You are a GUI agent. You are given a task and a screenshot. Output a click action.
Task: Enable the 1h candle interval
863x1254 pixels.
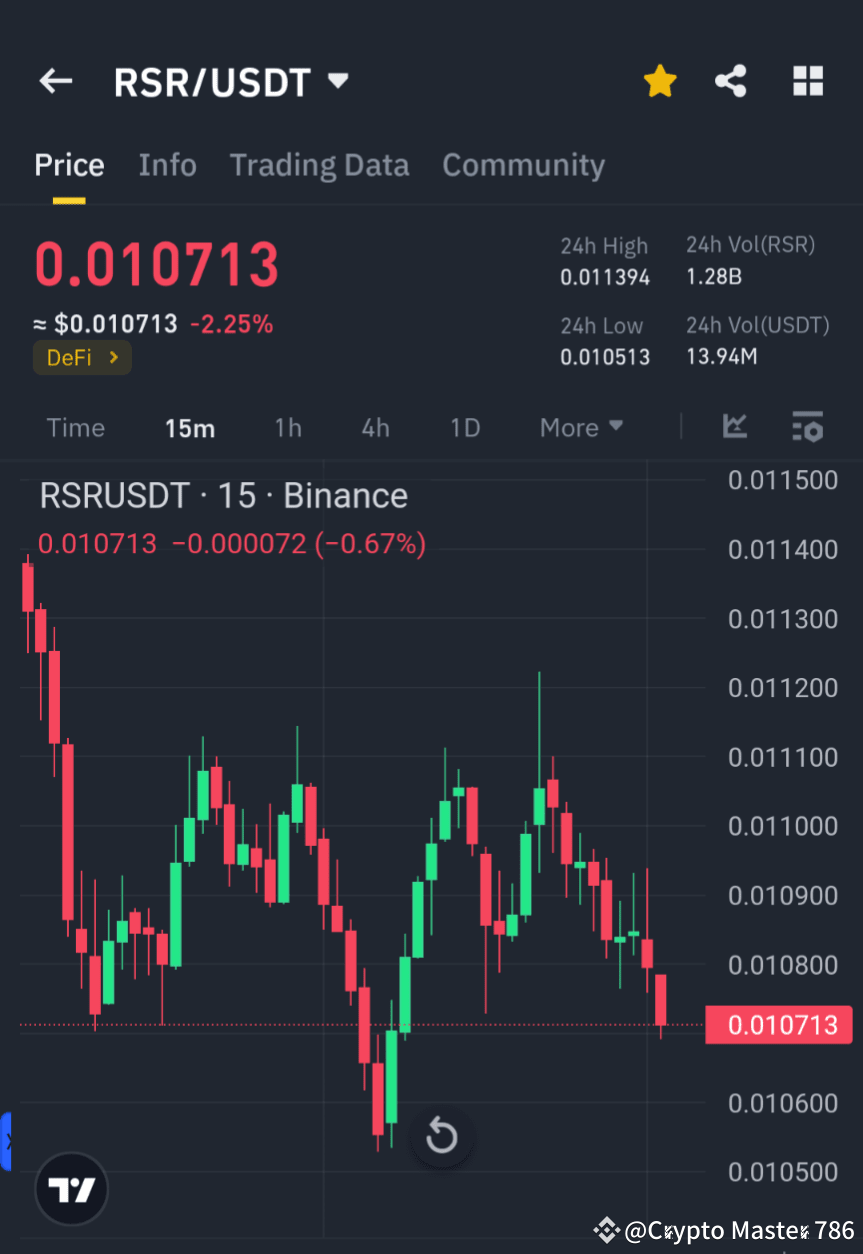288,427
